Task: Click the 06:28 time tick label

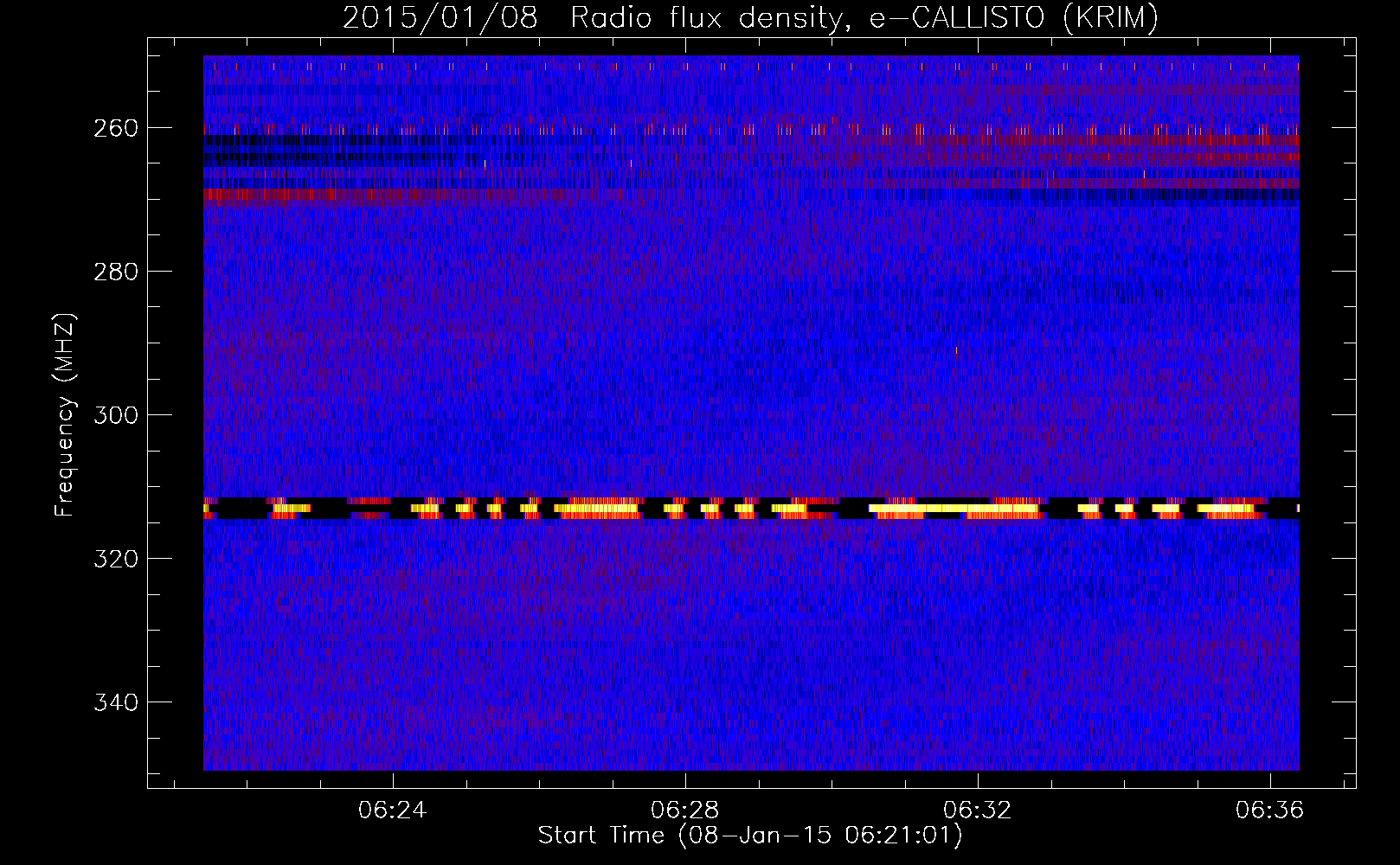Action: [x=685, y=811]
